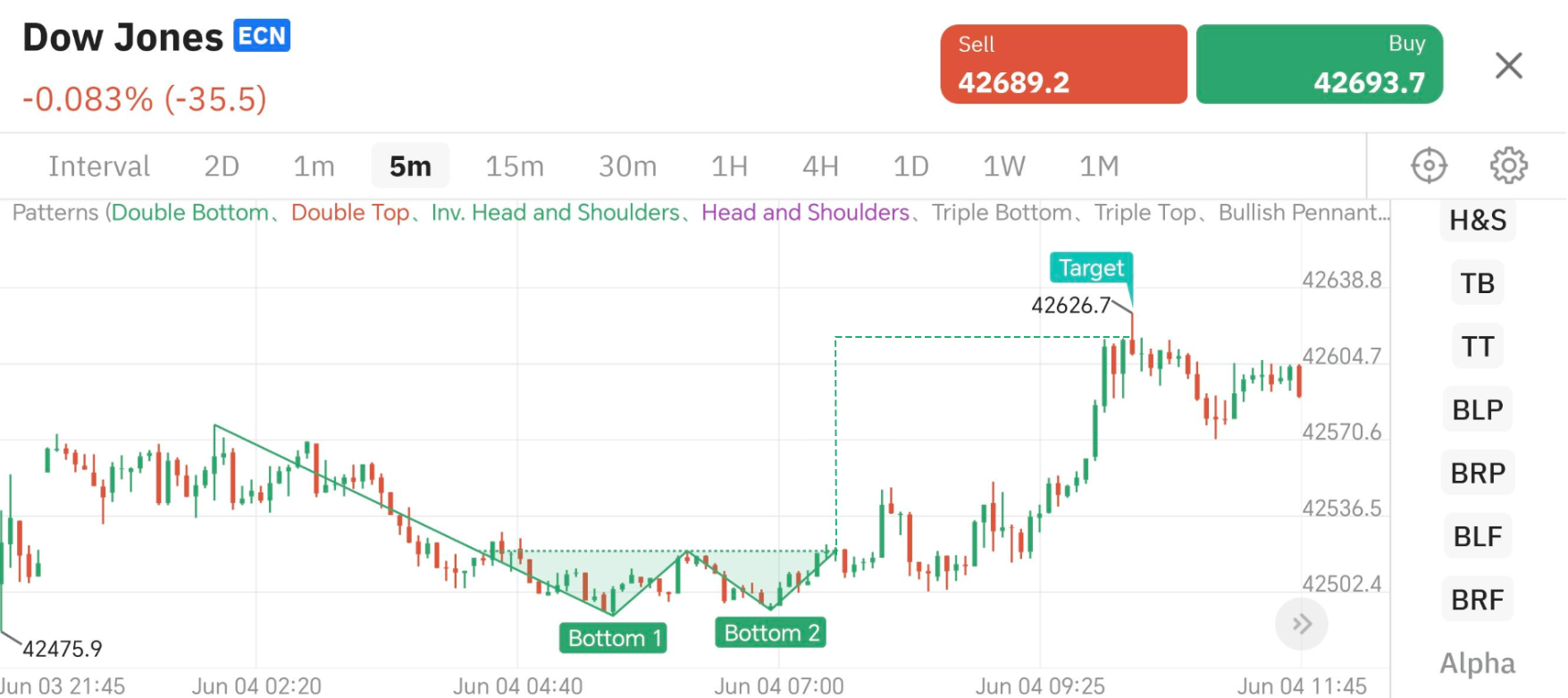Toggle the H&S pattern button

click(x=1477, y=220)
